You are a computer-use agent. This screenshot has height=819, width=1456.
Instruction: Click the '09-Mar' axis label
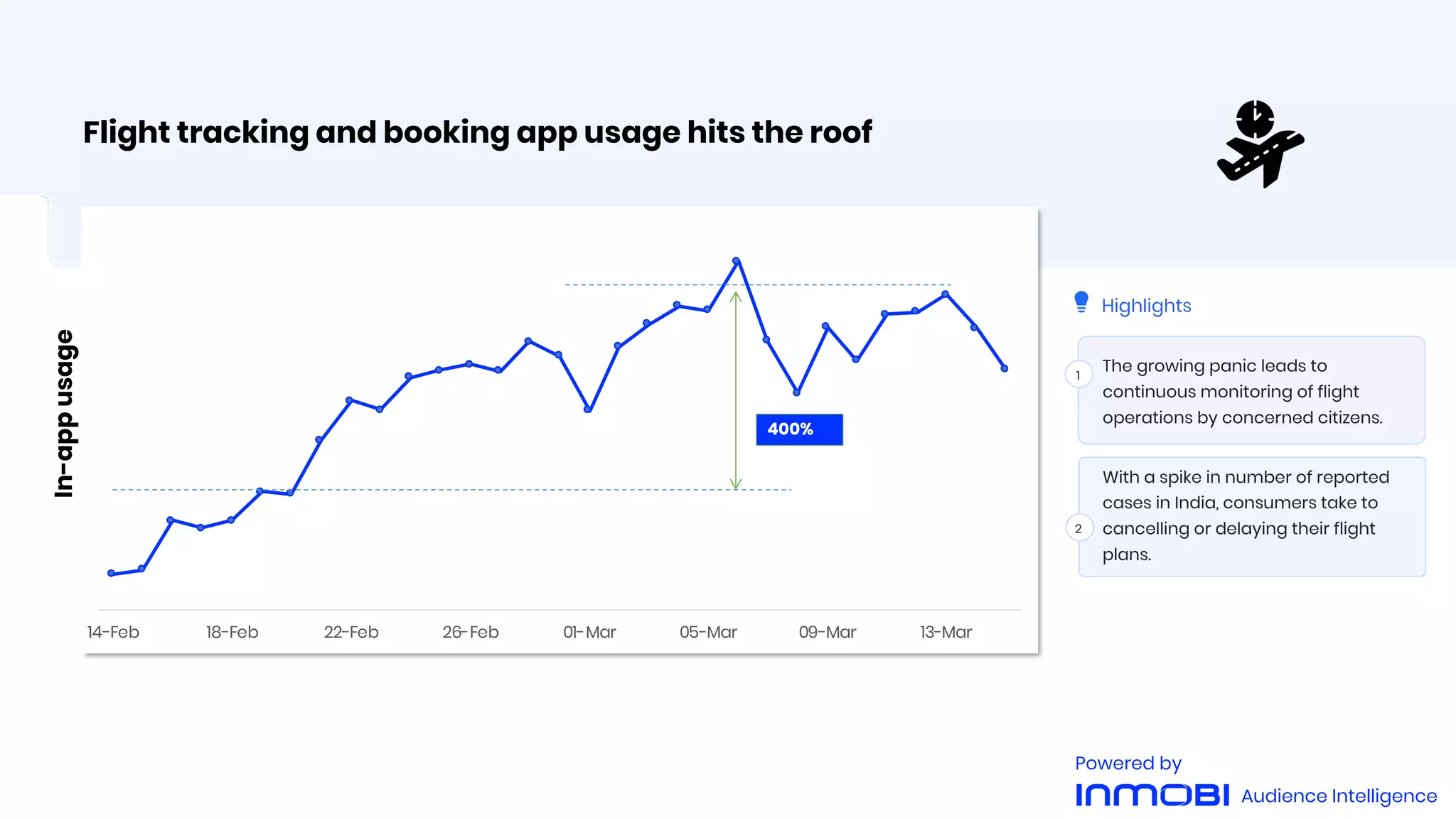point(828,632)
